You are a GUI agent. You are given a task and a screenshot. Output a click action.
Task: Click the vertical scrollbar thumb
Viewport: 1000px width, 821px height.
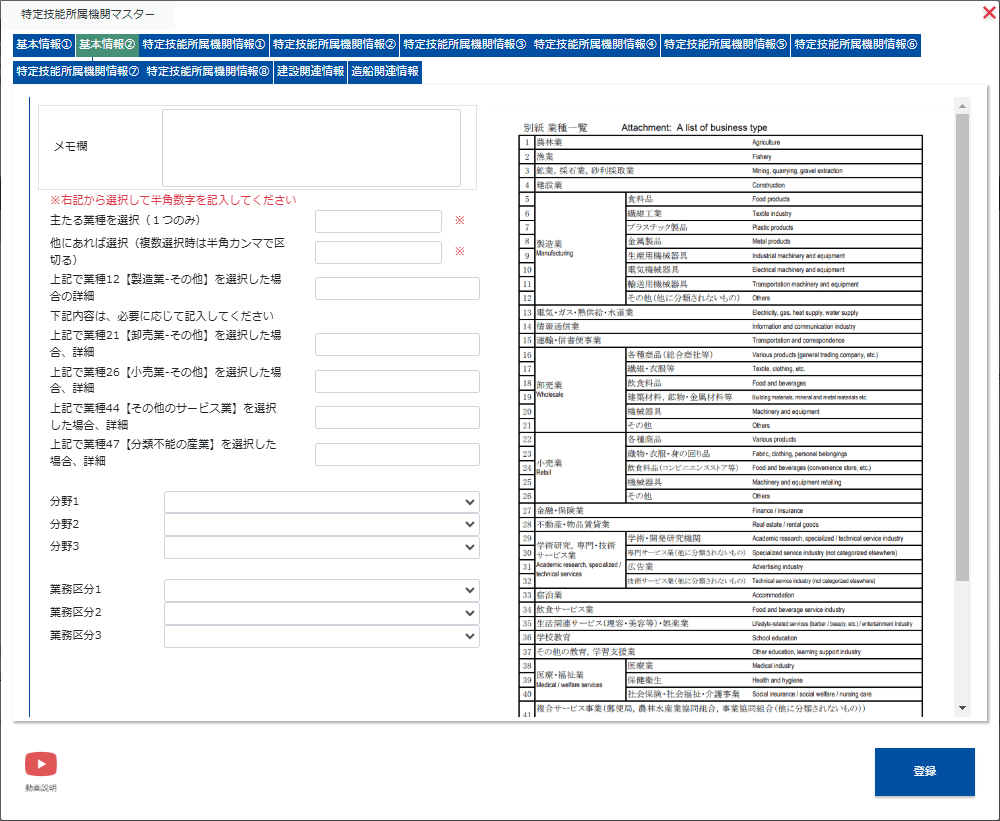point(962,348)
